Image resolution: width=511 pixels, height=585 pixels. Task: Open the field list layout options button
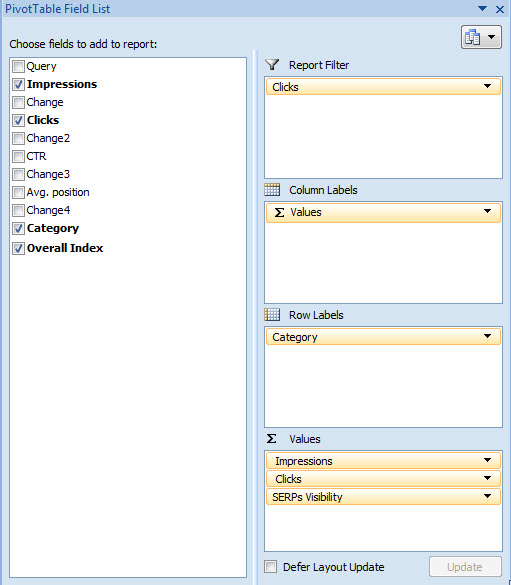[481, 37]
